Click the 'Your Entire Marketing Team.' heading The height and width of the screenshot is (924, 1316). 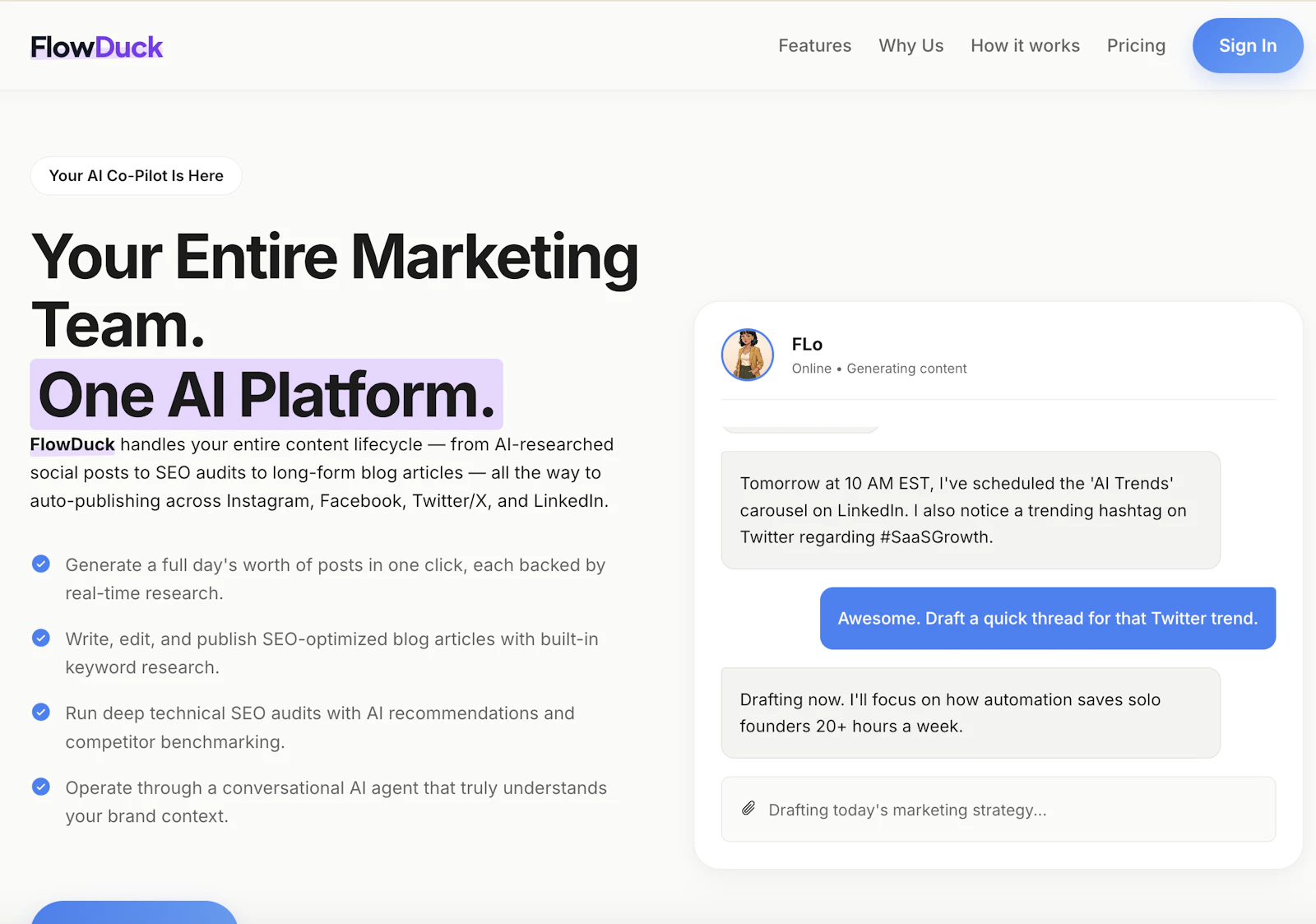(335, 290)
